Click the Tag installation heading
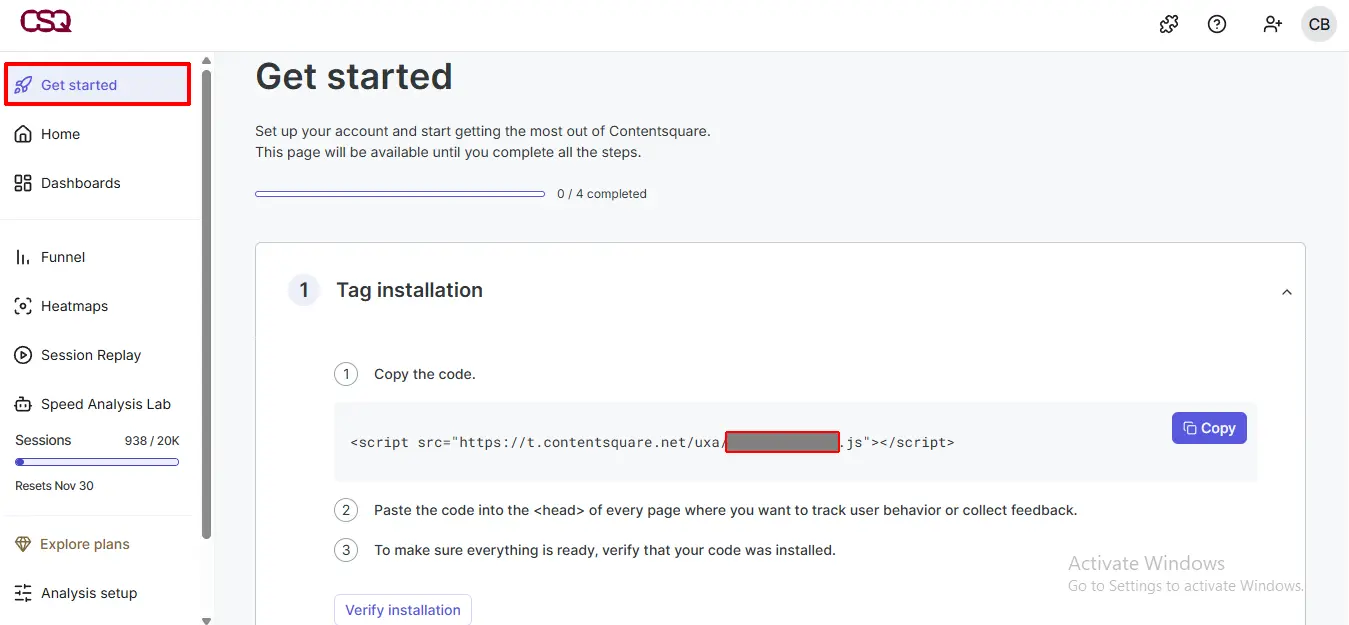1349x625 pixels. [409, 290]
